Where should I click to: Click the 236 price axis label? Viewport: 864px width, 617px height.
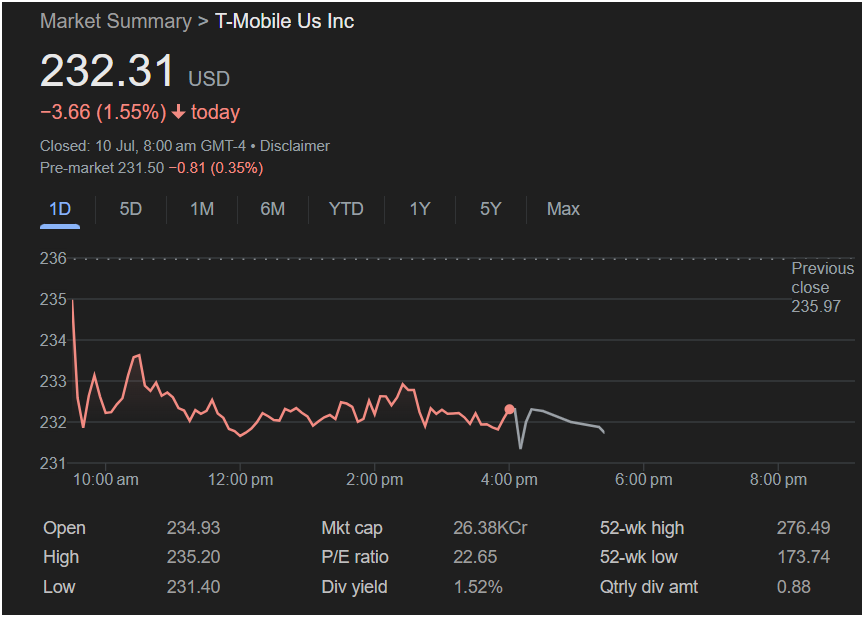(53, 258)
